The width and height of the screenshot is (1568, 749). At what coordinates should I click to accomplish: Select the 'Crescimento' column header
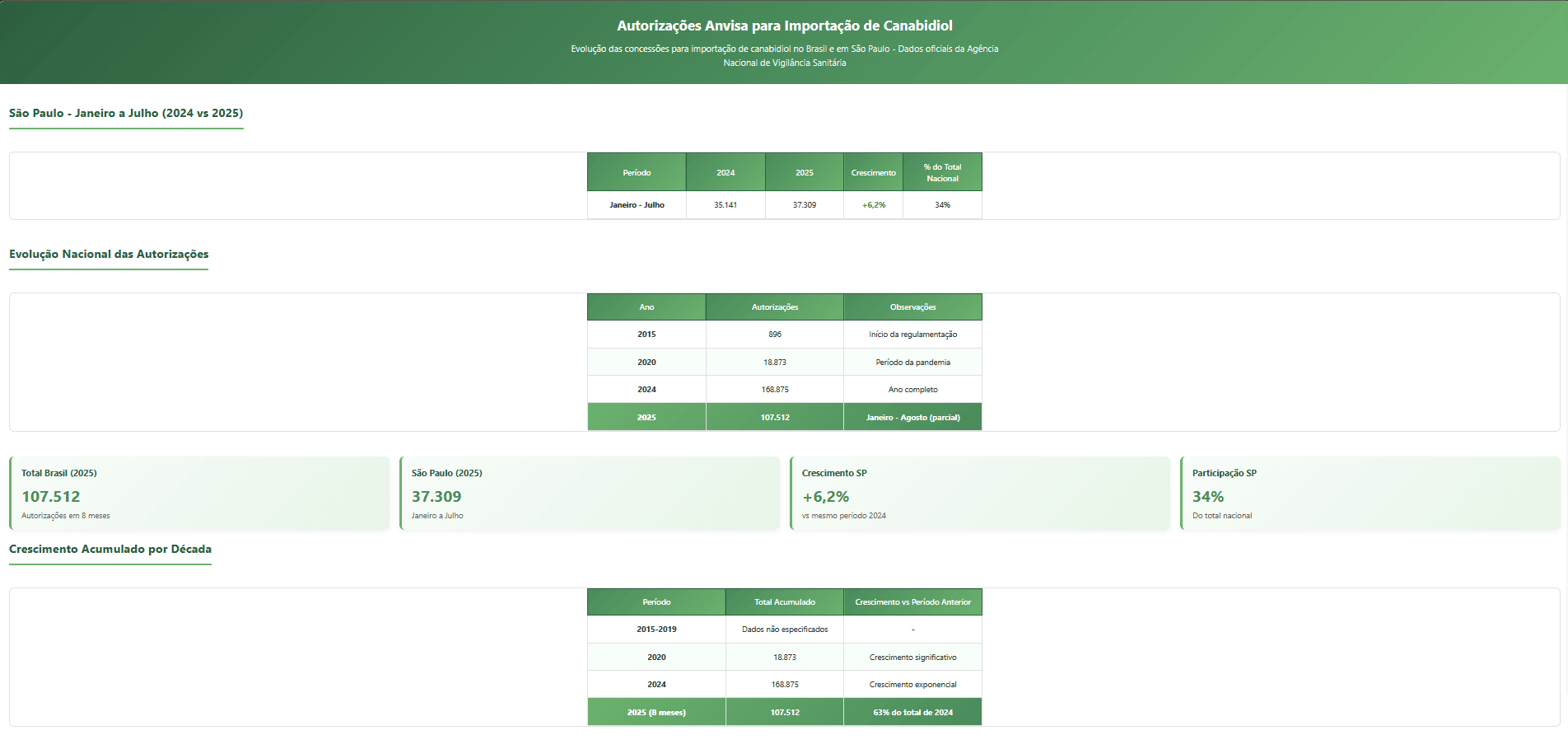tap(873, 172)
